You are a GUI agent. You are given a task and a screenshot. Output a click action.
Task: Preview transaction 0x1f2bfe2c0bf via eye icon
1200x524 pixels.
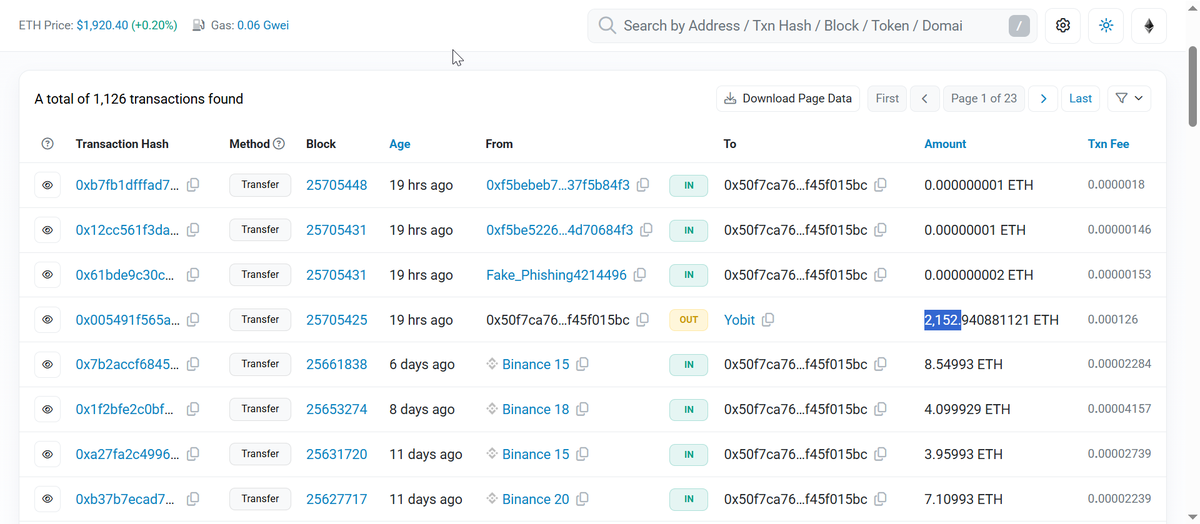coord(47,409)
